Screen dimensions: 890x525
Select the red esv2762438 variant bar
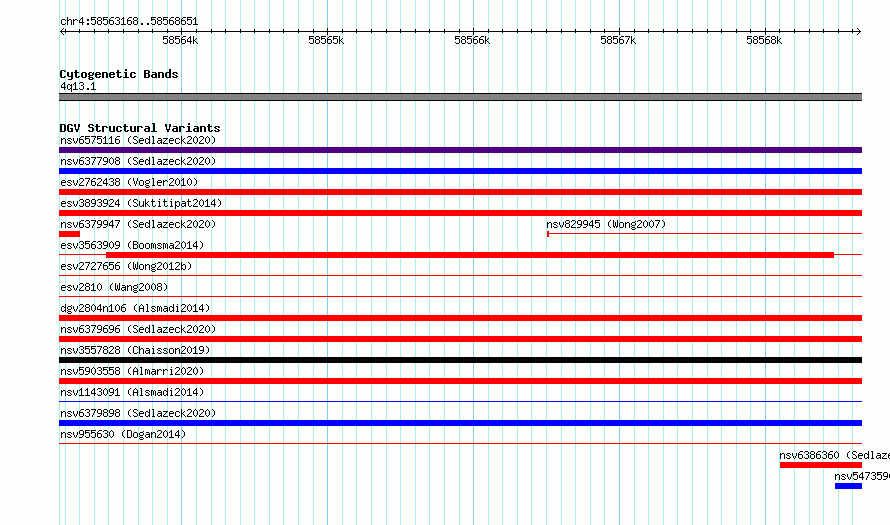click(x=460, y=192)
